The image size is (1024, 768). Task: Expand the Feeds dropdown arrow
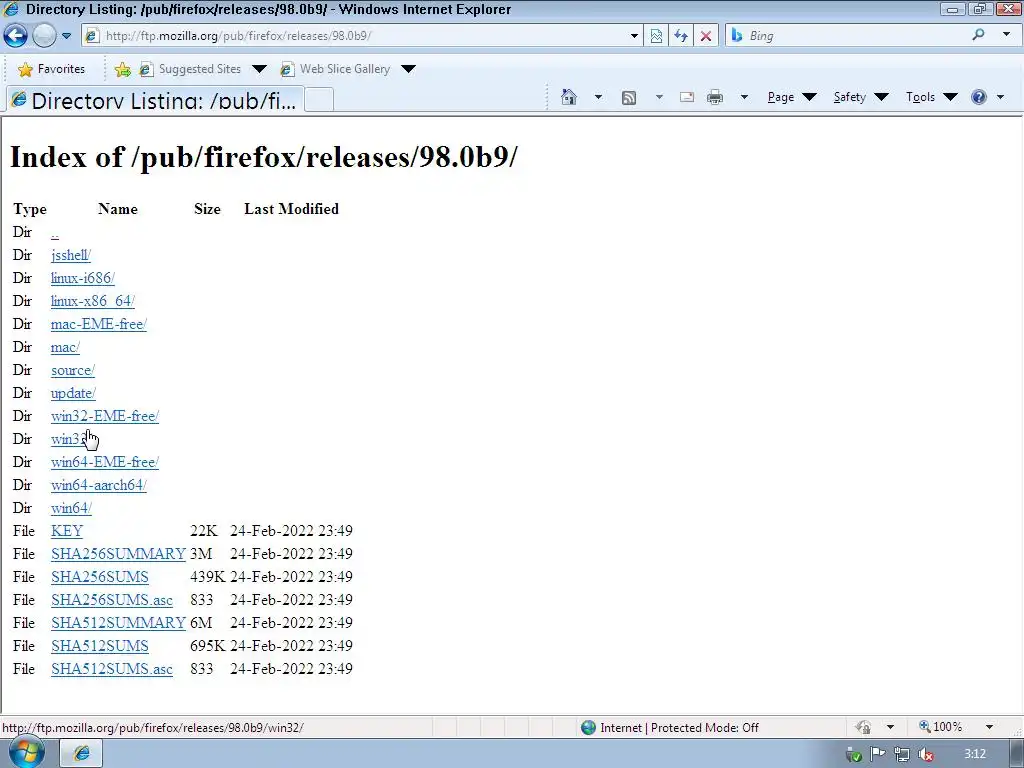(659, 97)
